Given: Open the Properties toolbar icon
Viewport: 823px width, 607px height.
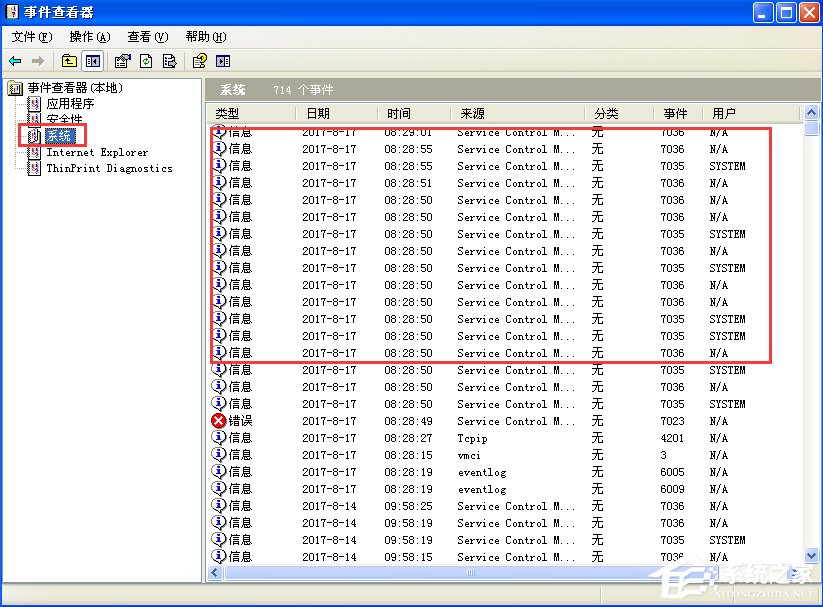Looking at the screenshot, I should tap(122, 61).
